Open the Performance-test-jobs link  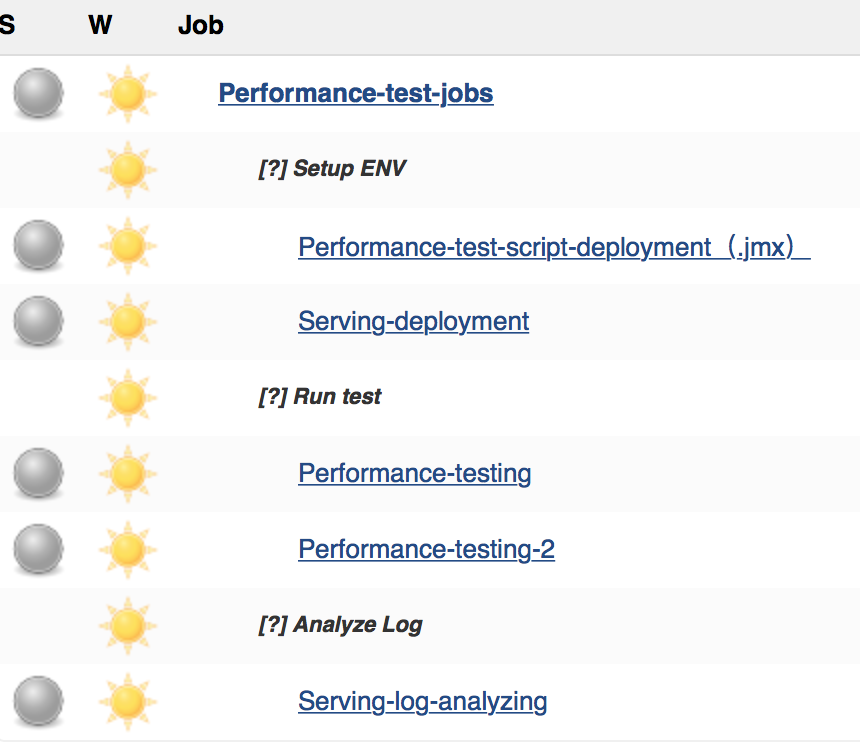pos(356,93)
